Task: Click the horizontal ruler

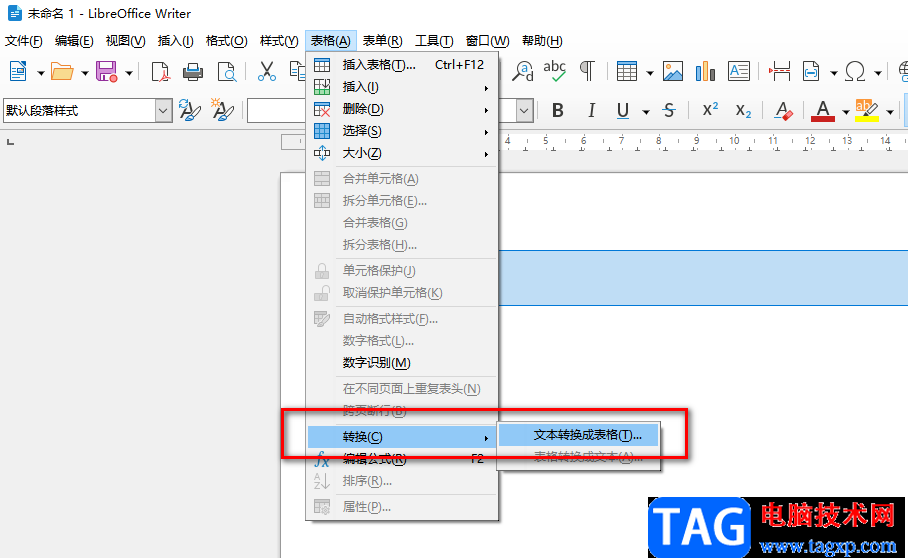Action: tap(703, 142)
